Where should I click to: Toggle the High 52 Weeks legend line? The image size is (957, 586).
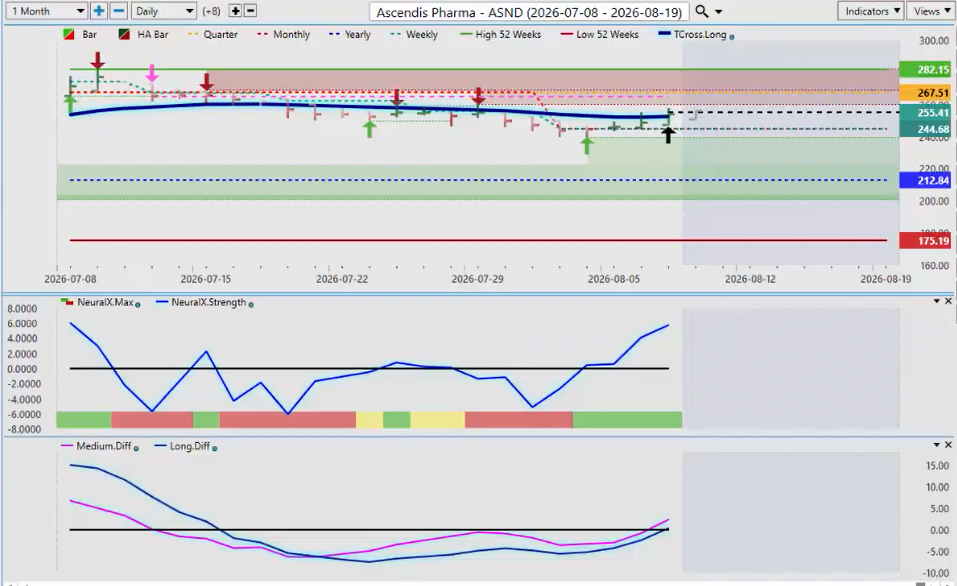coord(500,35)
